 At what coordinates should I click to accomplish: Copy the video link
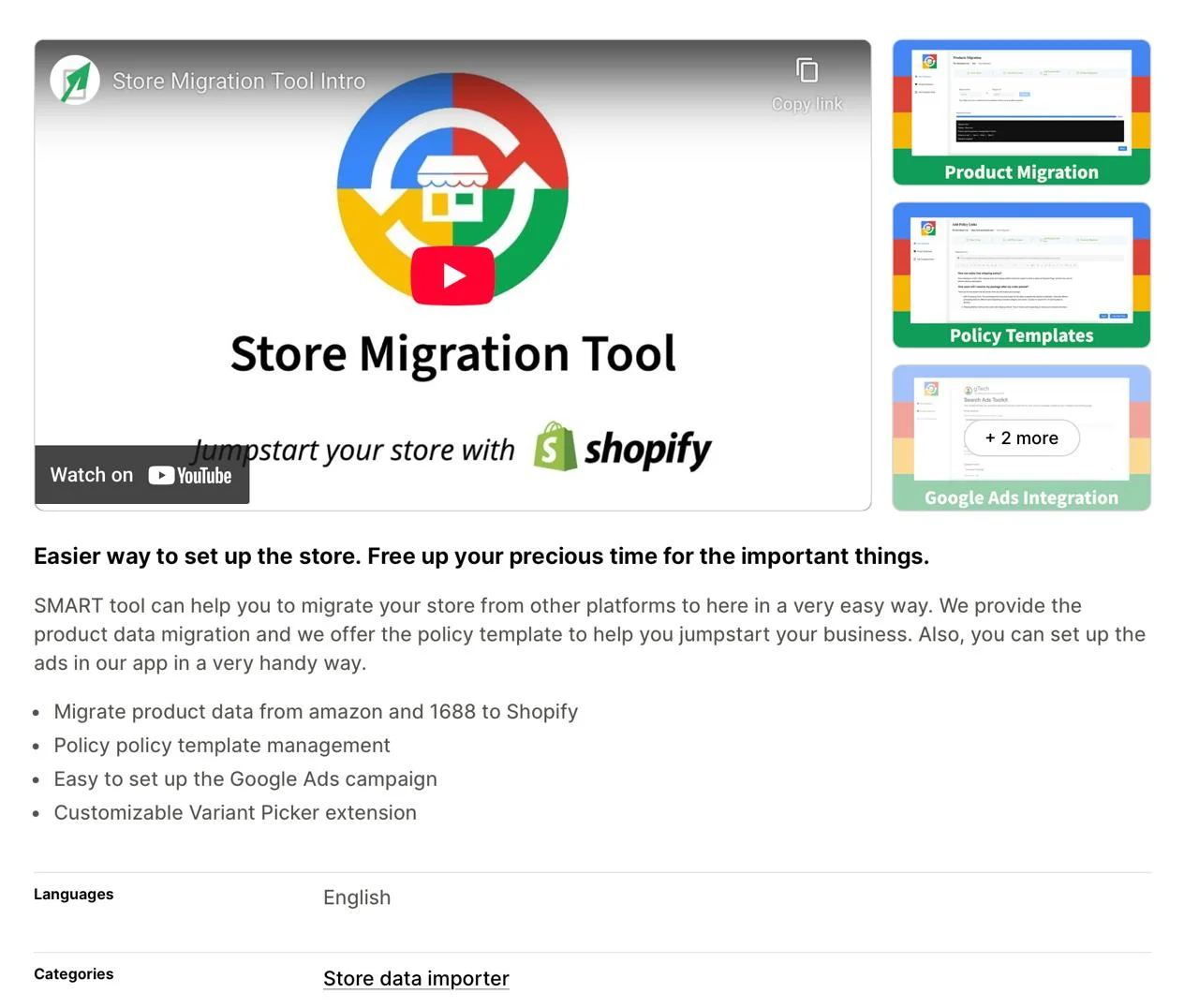(807, 82)
